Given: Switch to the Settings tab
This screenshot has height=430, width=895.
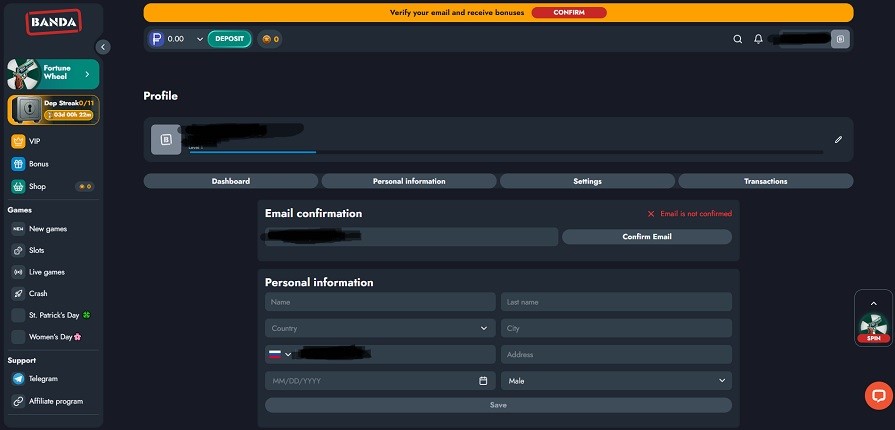Looking at the screenshot, I should [587, 181].
